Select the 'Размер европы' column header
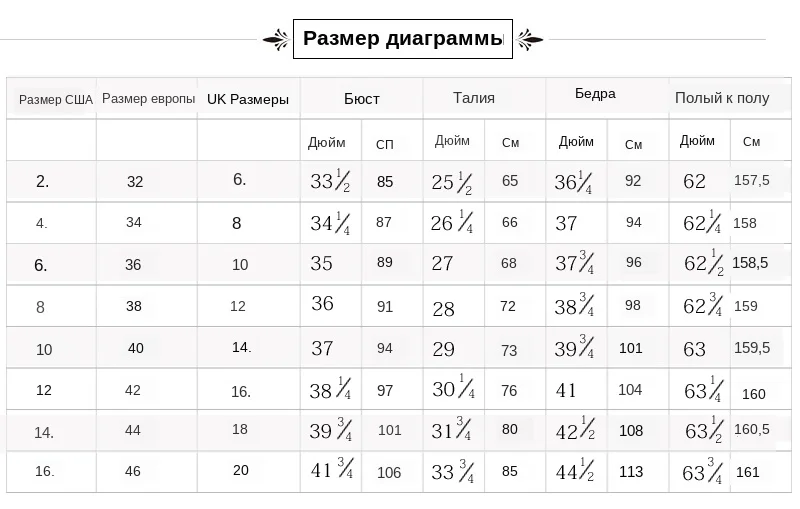Image resolution: width=800 pixels, height=509 pixels. point(148,98)
